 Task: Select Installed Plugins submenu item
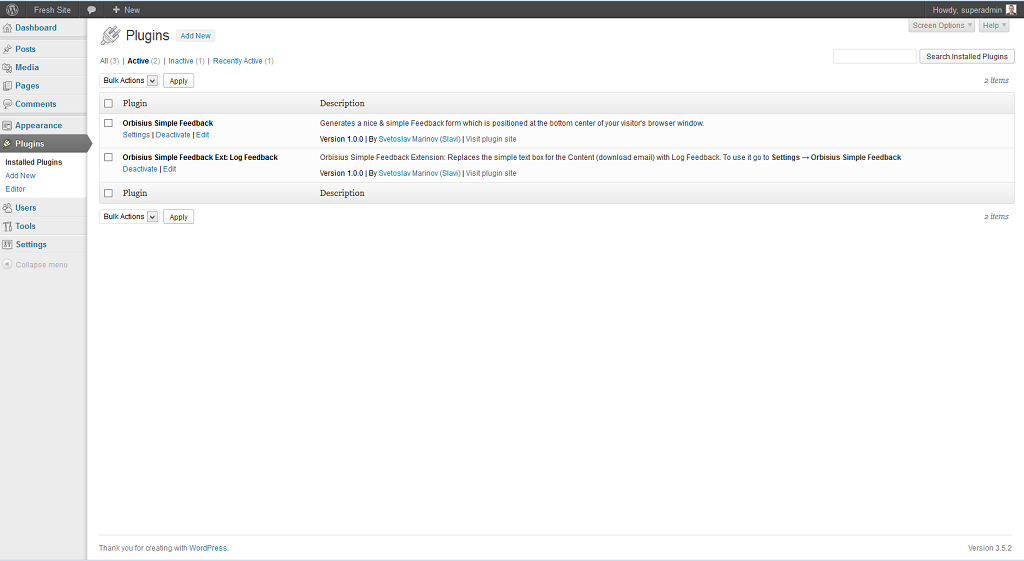point(34,162)
